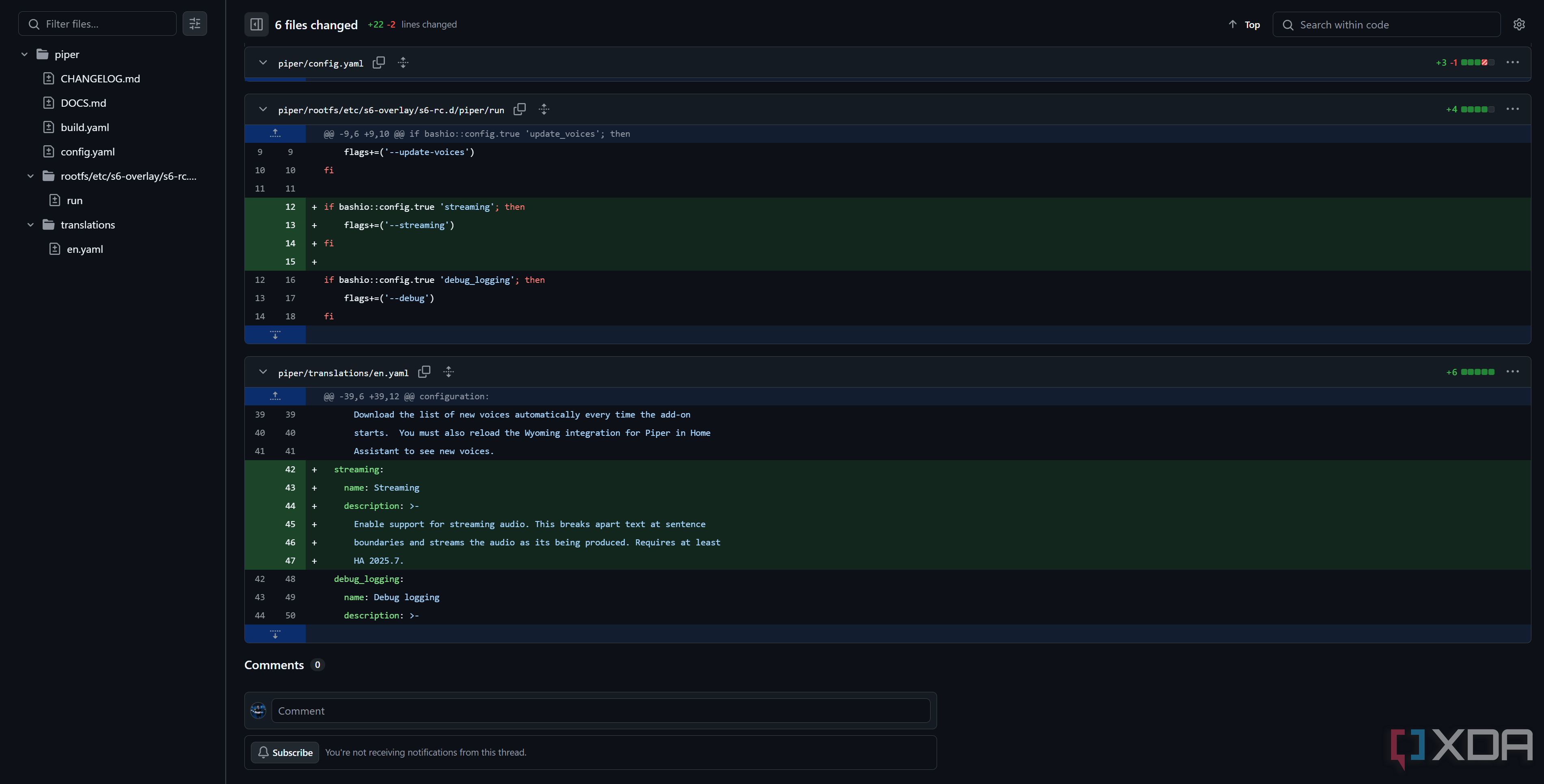Screen dimensions: 1544x784
Task: Copy the piper run file path
Action: point(520,109)
